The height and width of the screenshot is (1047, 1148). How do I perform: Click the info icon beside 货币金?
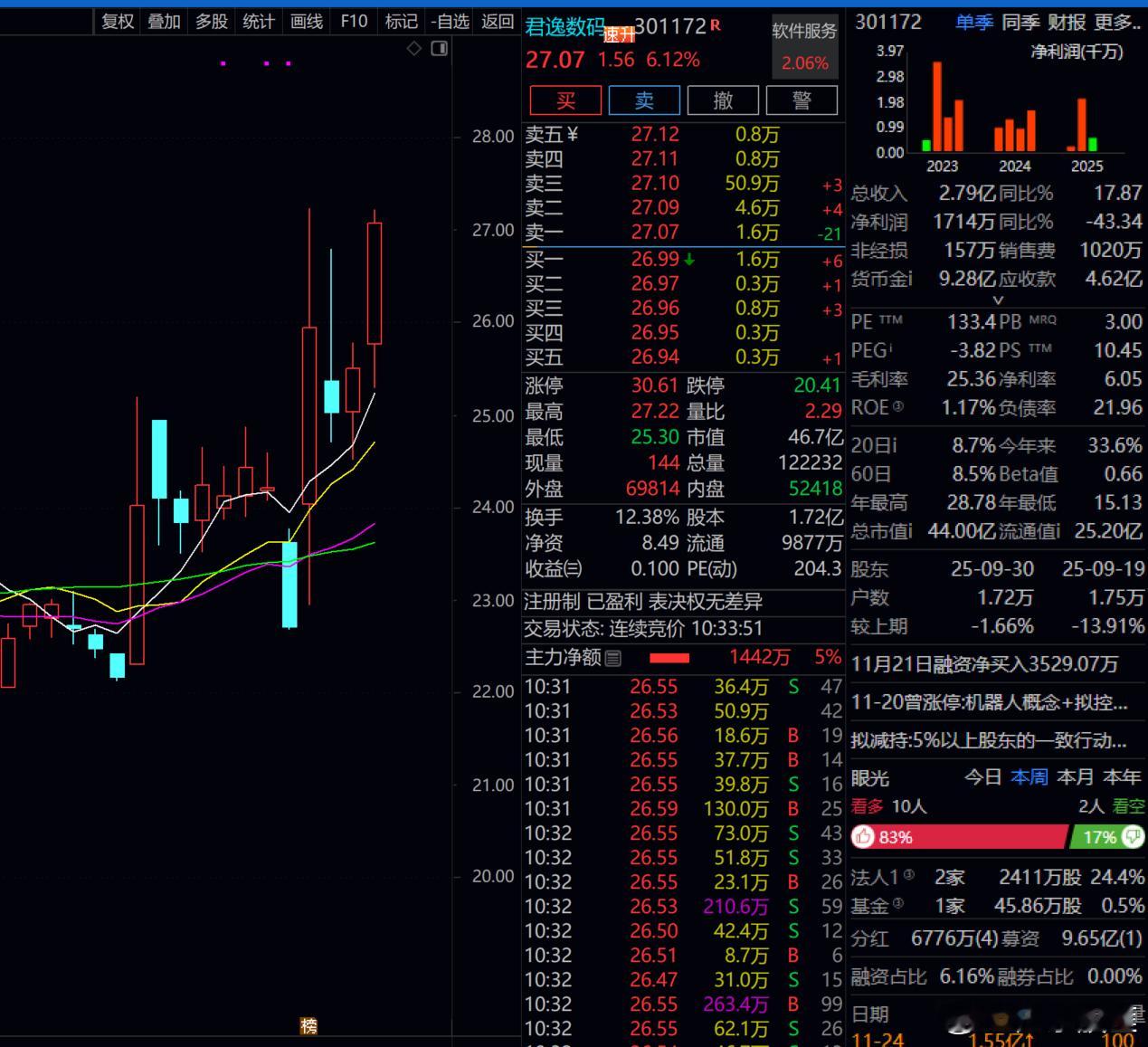point(910,278)
